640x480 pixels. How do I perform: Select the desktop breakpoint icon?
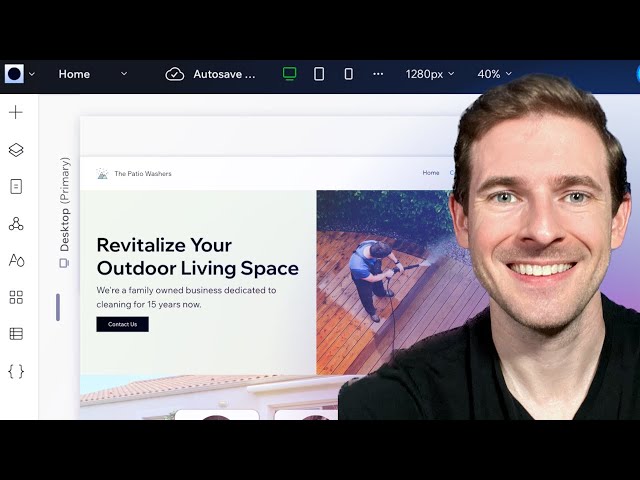289,74
